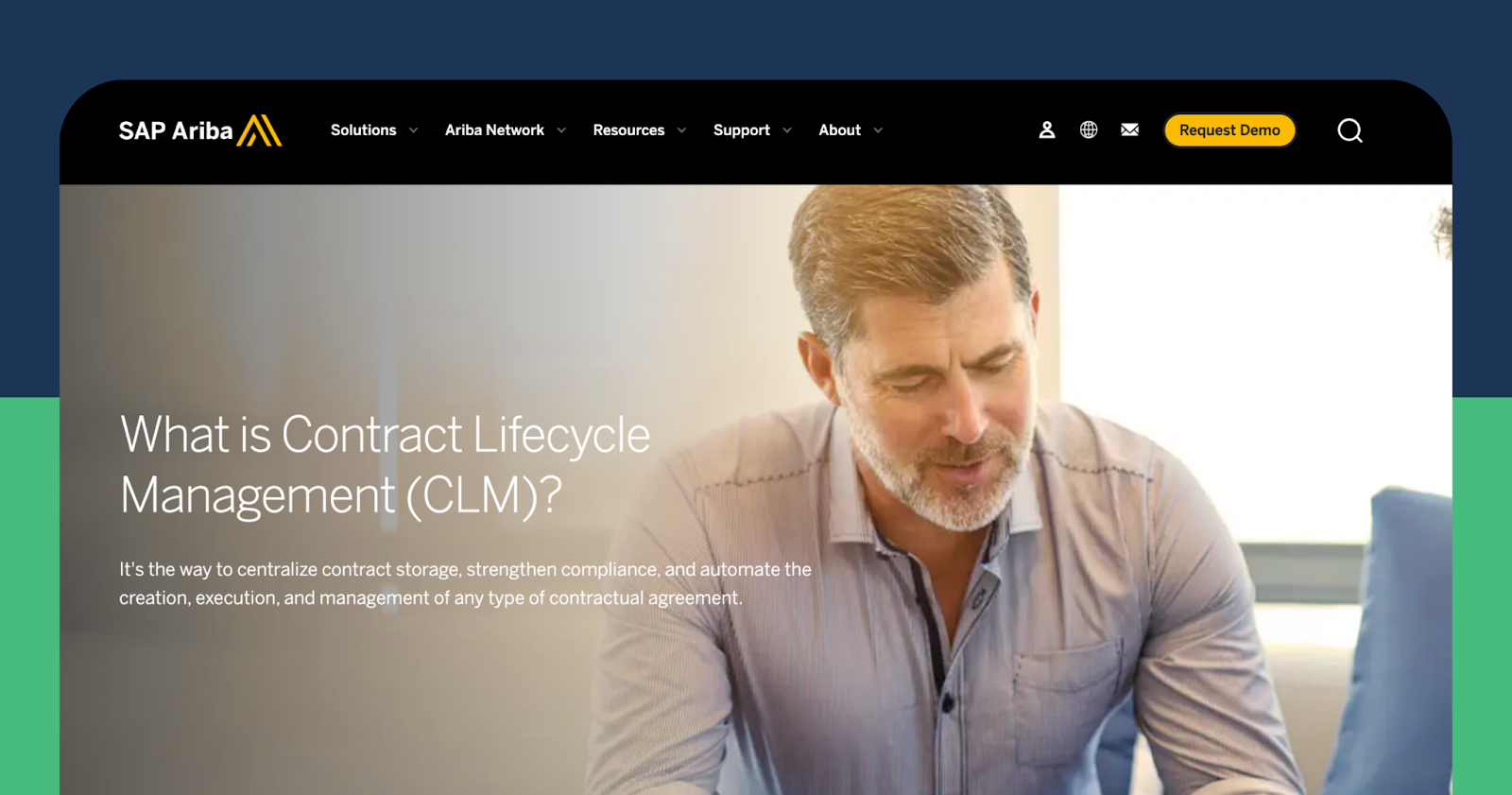The image size is (1512, 795).
Task: Select the globe language icon
Action: click(x=1089, y=130)
